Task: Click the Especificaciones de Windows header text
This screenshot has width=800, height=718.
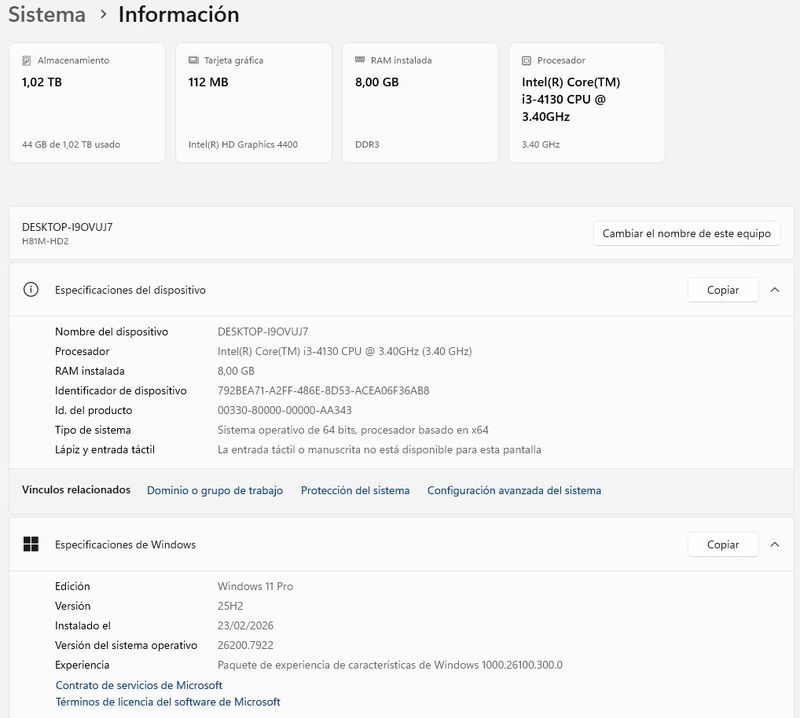Action: click(125, 544)
